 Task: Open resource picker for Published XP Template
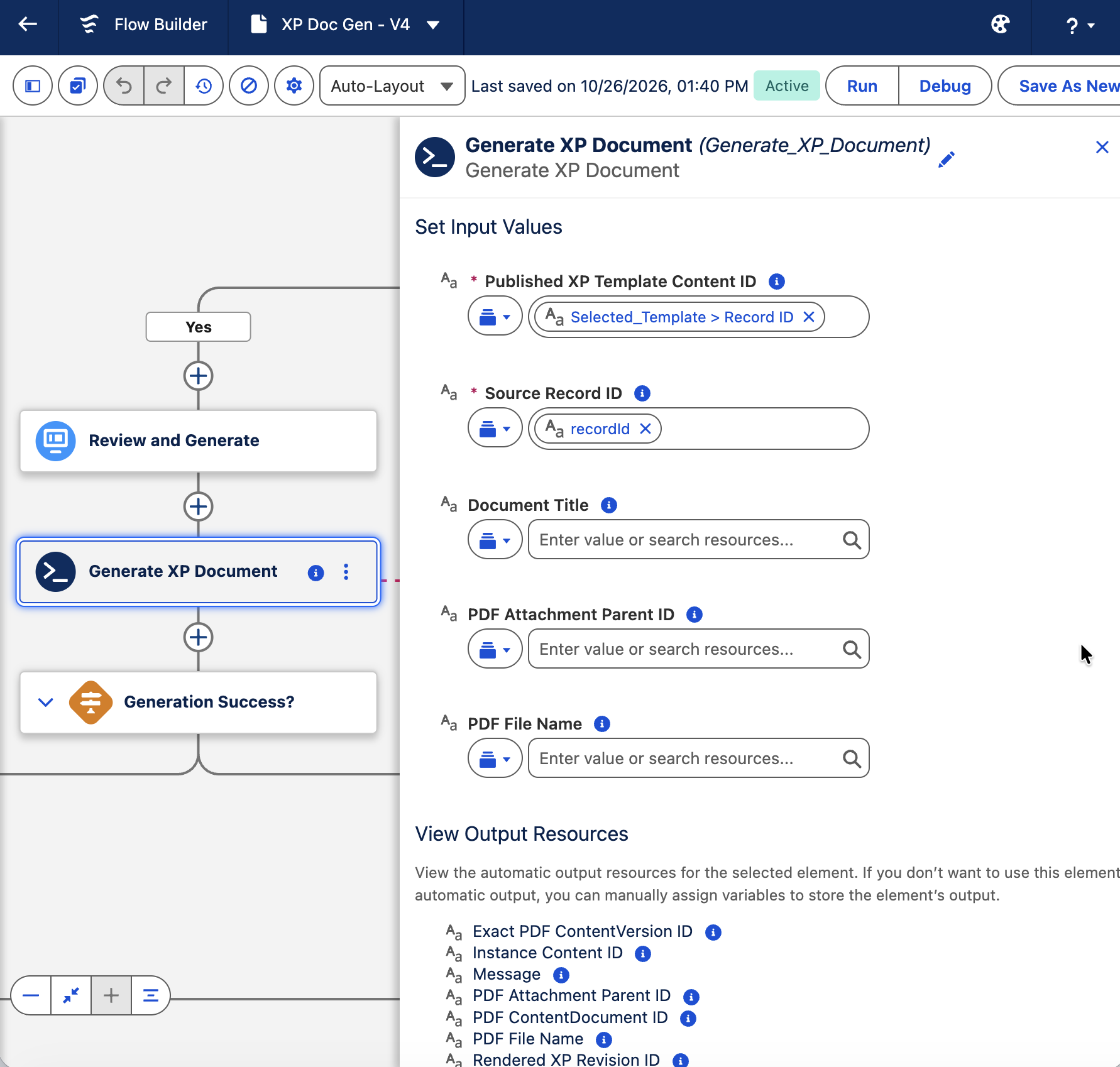click(x=495, y=317)
